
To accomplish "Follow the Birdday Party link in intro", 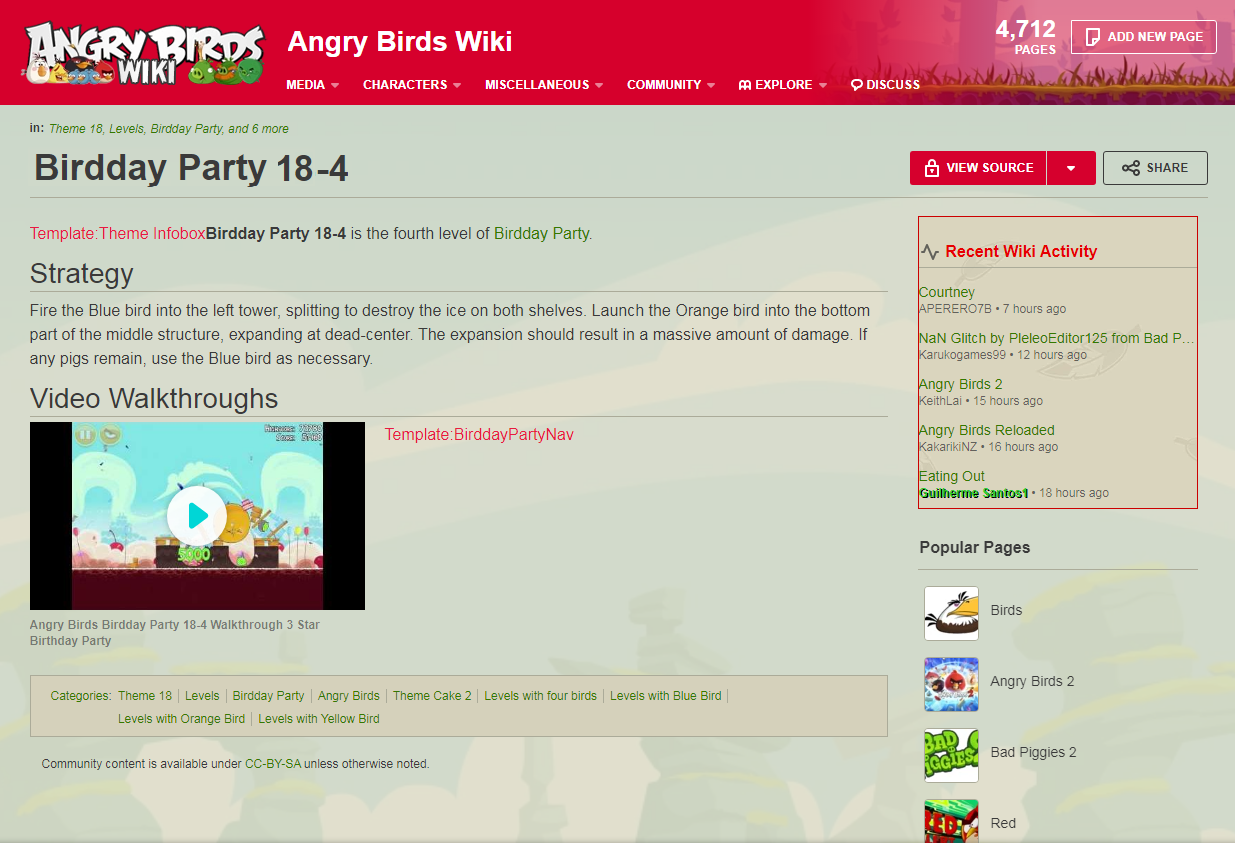I will pos(541,233).
